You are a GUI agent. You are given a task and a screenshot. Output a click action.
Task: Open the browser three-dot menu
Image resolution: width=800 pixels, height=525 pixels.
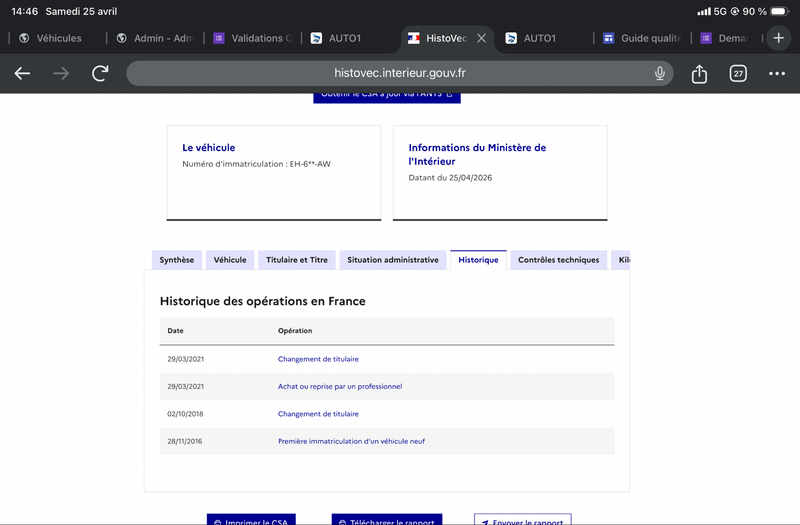[777, 73]
